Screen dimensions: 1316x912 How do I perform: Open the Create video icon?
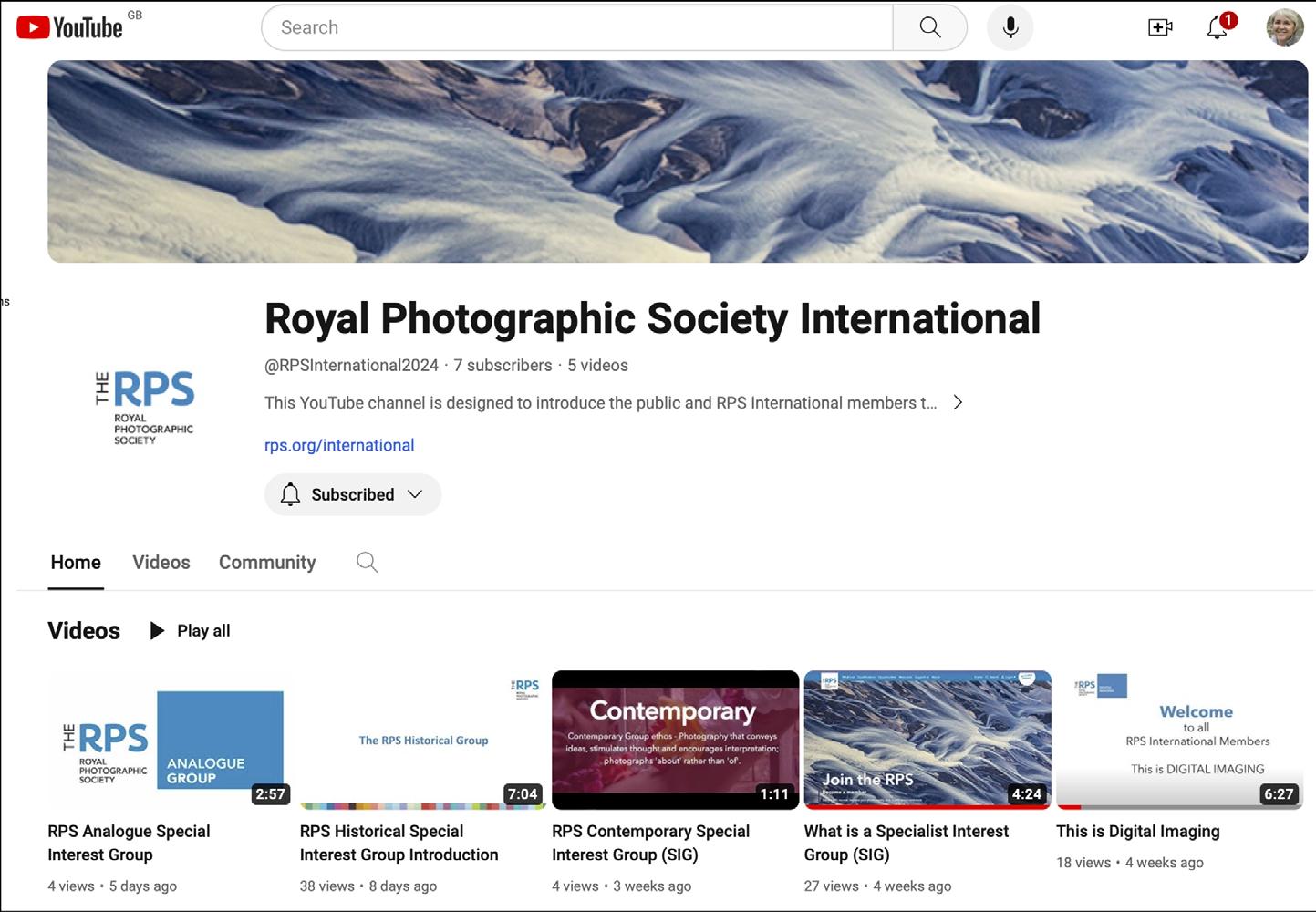[1160, 27]
